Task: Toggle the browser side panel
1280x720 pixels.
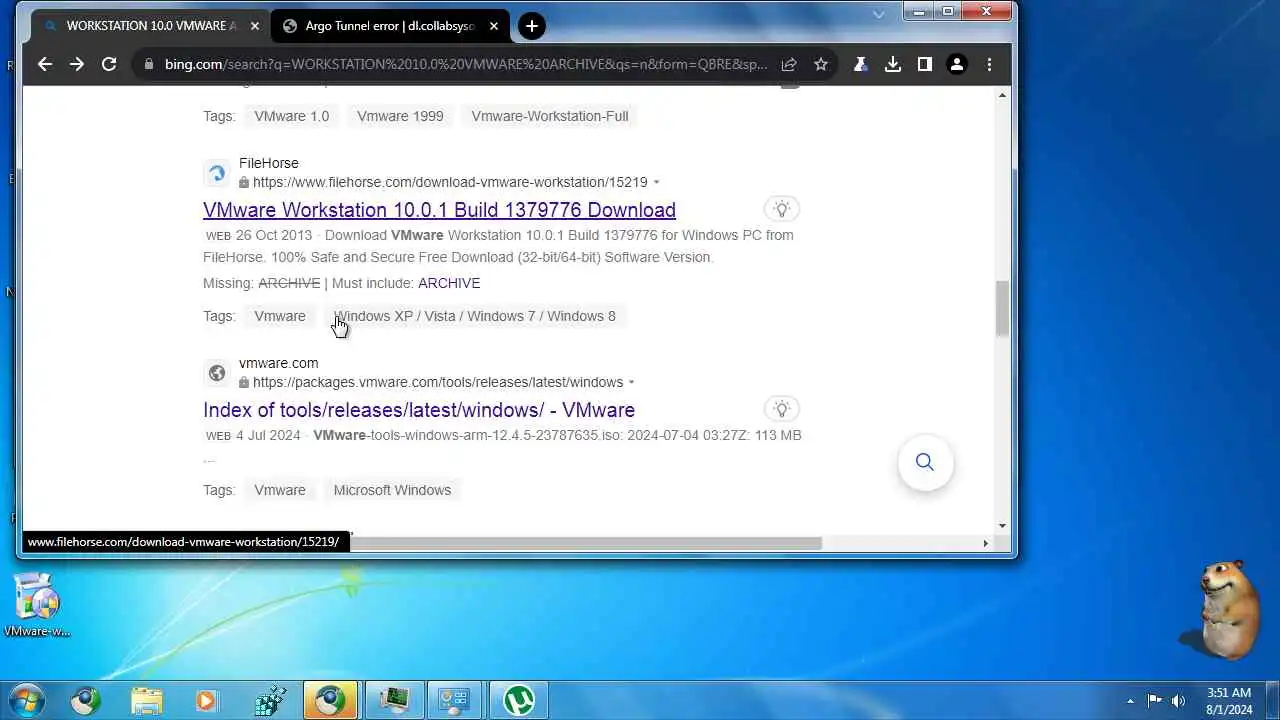Action: point(925,64)
